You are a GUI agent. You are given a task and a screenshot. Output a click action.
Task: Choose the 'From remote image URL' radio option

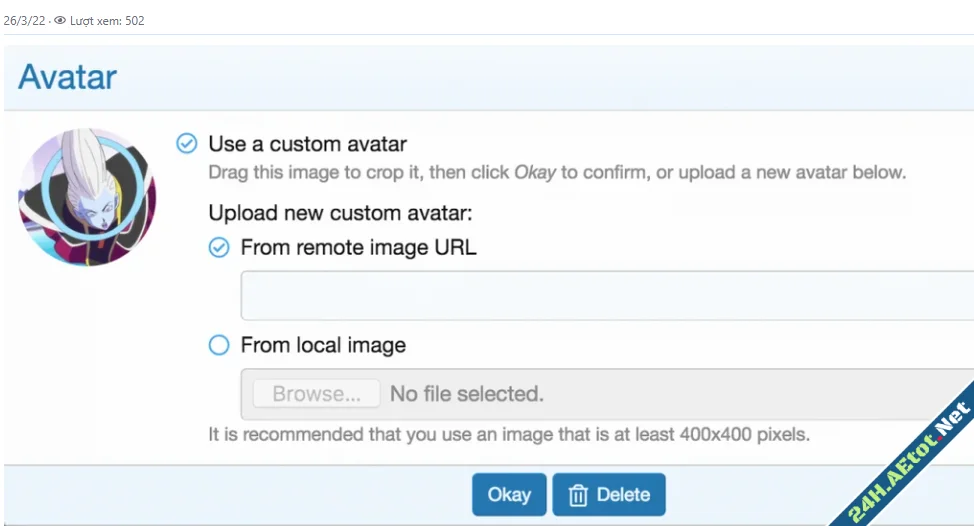click(x=219, y=247)
